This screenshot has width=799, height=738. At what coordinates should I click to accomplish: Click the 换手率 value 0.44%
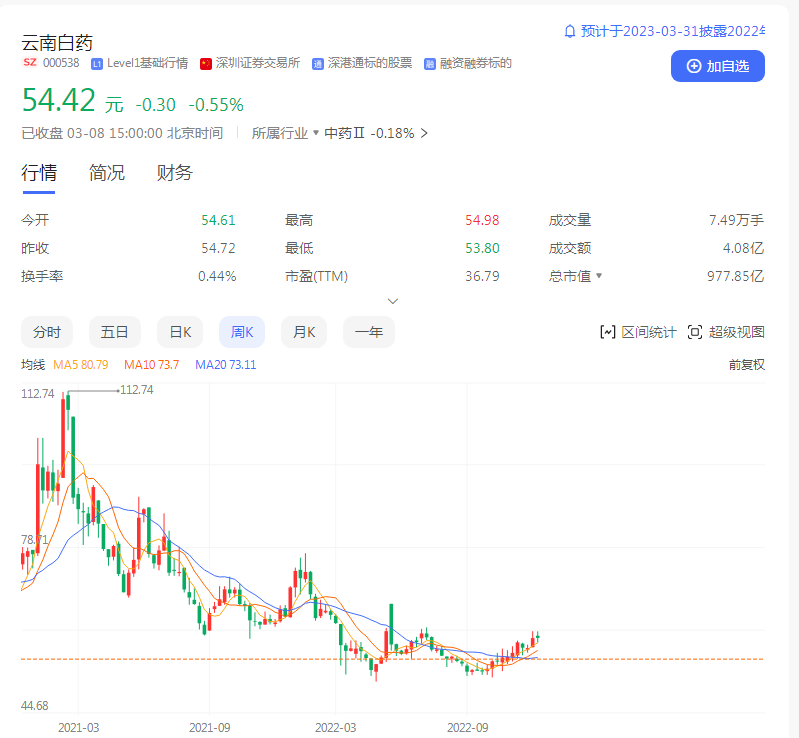click(x=217, y=276)
